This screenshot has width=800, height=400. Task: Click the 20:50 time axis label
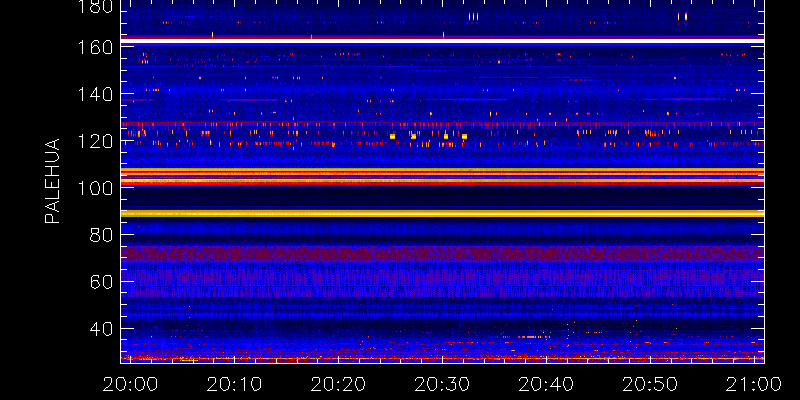click(x=650, y=384)
